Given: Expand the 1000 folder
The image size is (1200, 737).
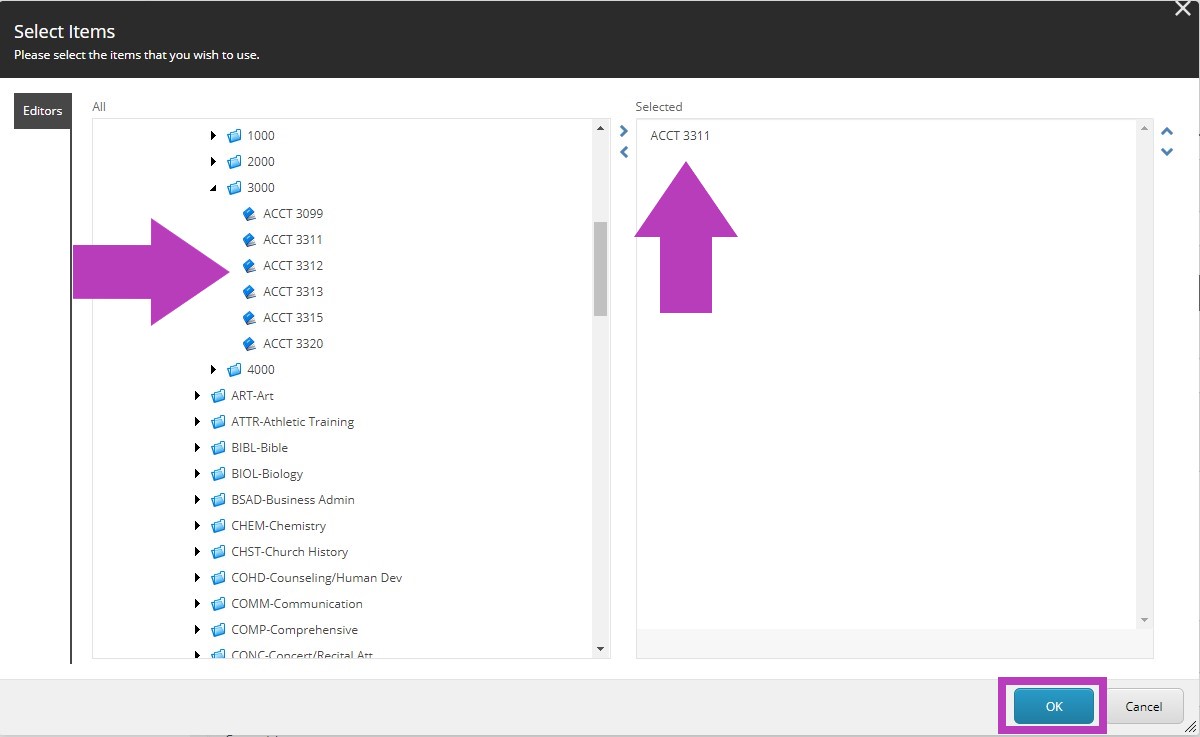Looking at the screenshot, I should pyautogui.click(x=214, y=135).
